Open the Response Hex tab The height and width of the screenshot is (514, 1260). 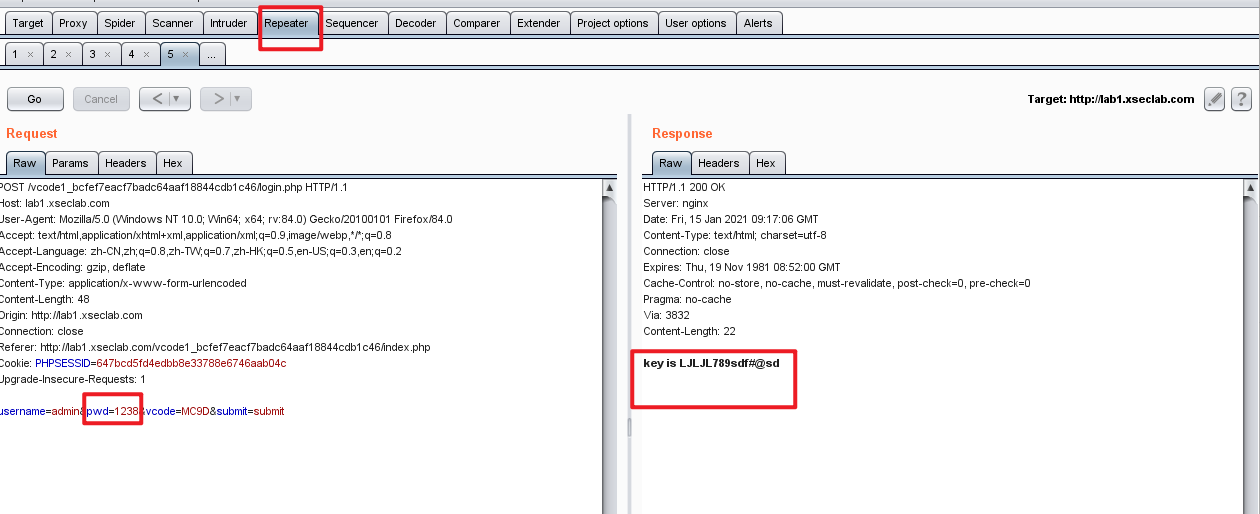click(x=766, y=163)
